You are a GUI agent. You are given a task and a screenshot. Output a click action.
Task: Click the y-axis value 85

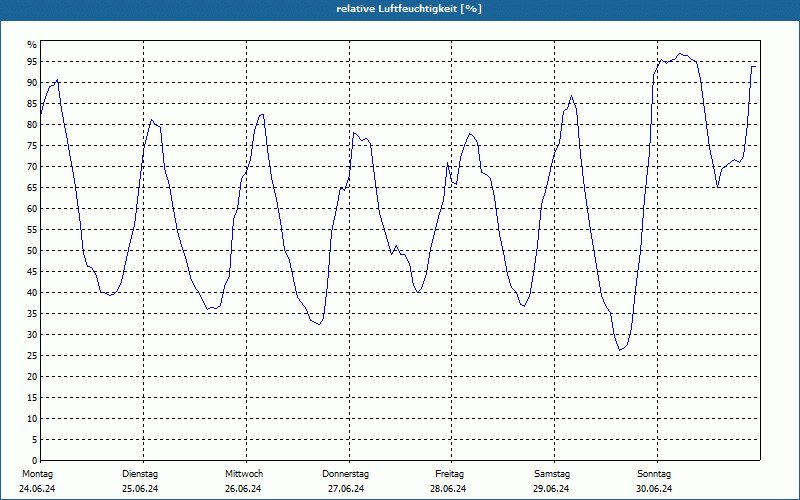[32, 104]
